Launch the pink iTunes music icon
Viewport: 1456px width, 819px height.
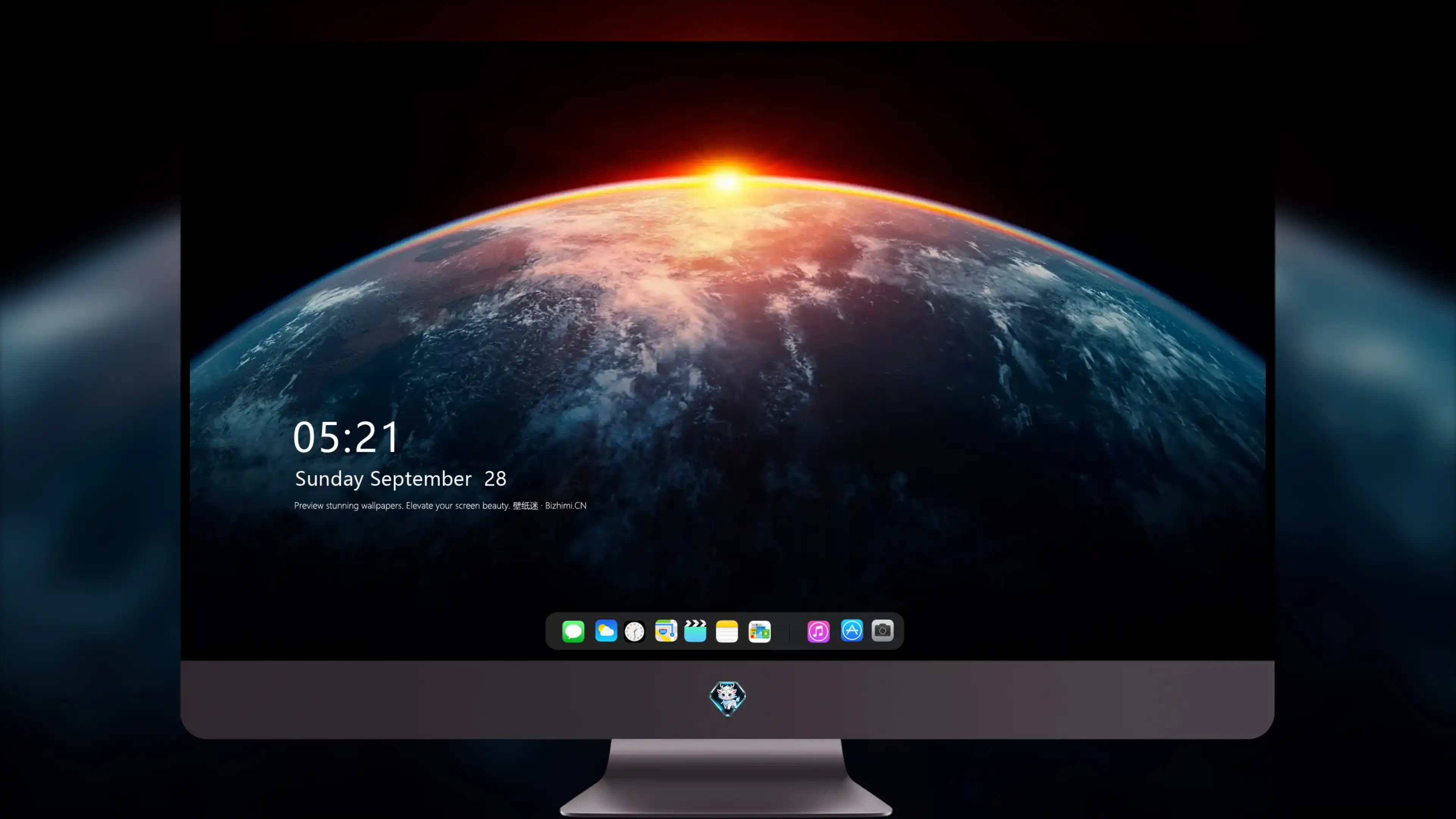coord(819,631)
